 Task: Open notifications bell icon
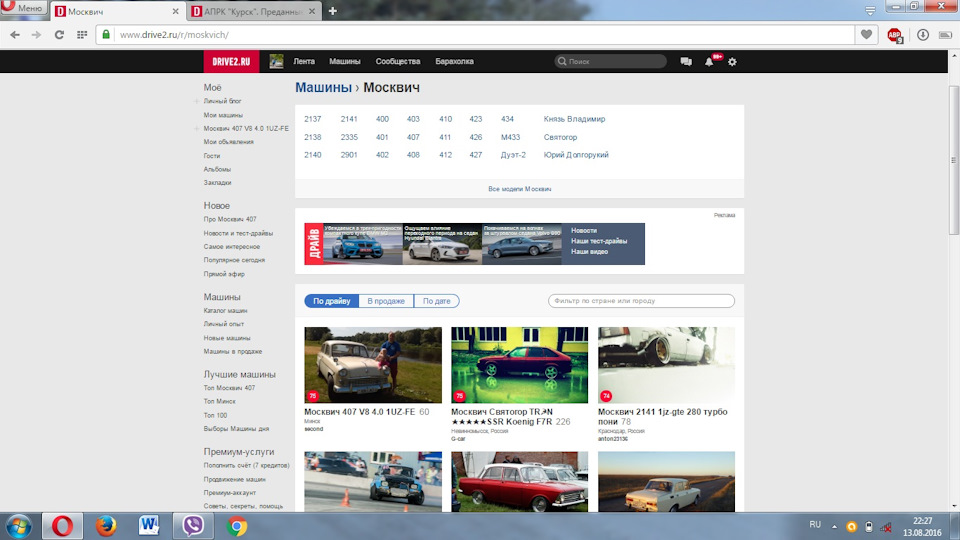[709, 61]
